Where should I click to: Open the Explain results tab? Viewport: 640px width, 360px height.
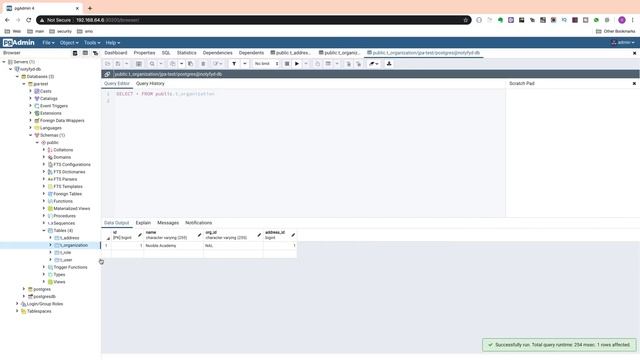(x=143, y=223)
